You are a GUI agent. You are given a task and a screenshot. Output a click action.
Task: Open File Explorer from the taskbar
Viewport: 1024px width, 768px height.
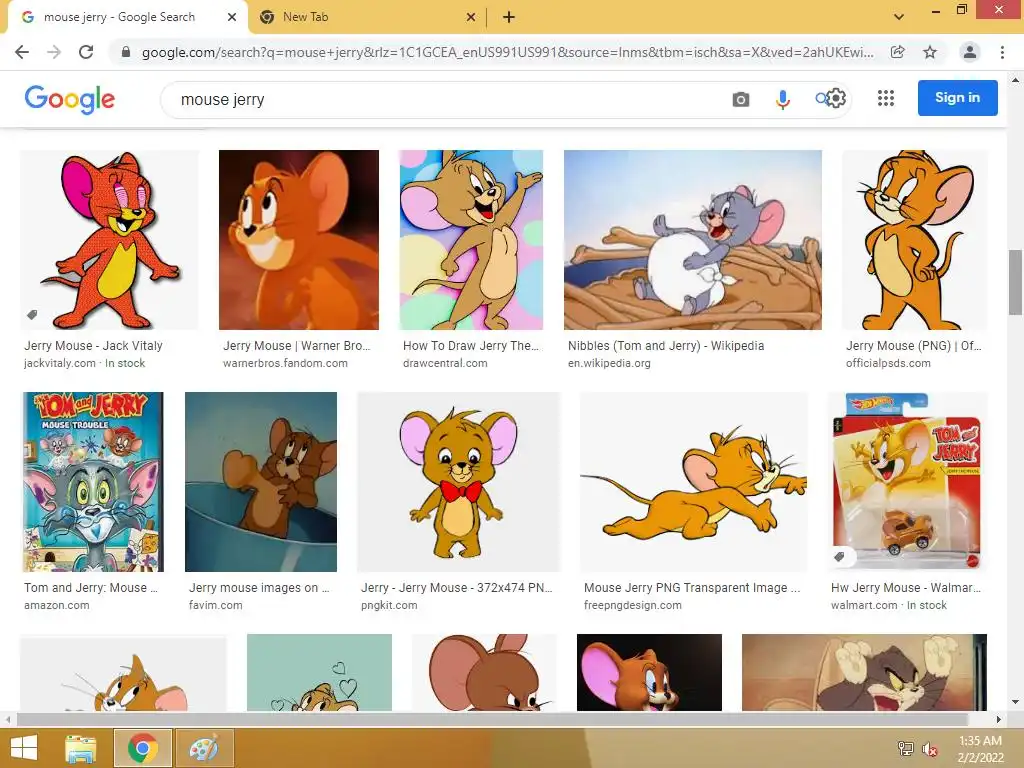tap(81, 748)
